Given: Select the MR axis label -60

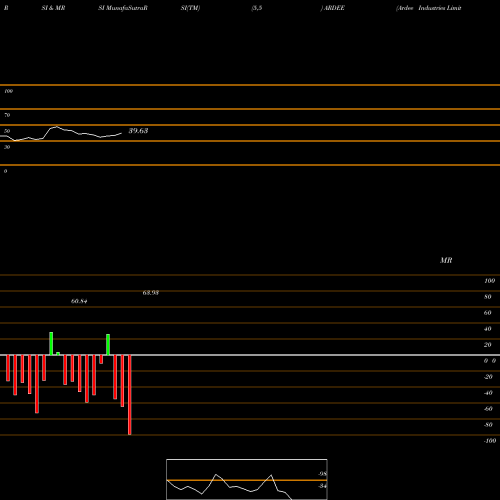Looking at the screenshot, I should 488,409.
